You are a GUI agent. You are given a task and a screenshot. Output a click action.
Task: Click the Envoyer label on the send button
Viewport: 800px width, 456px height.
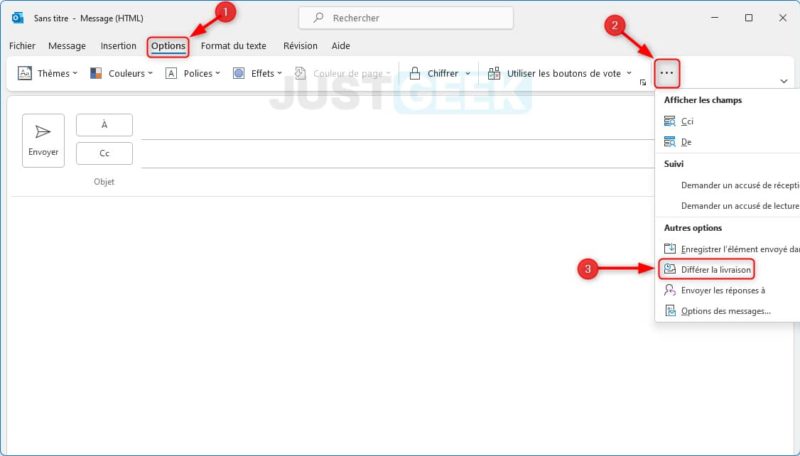(x=43, y=152)
